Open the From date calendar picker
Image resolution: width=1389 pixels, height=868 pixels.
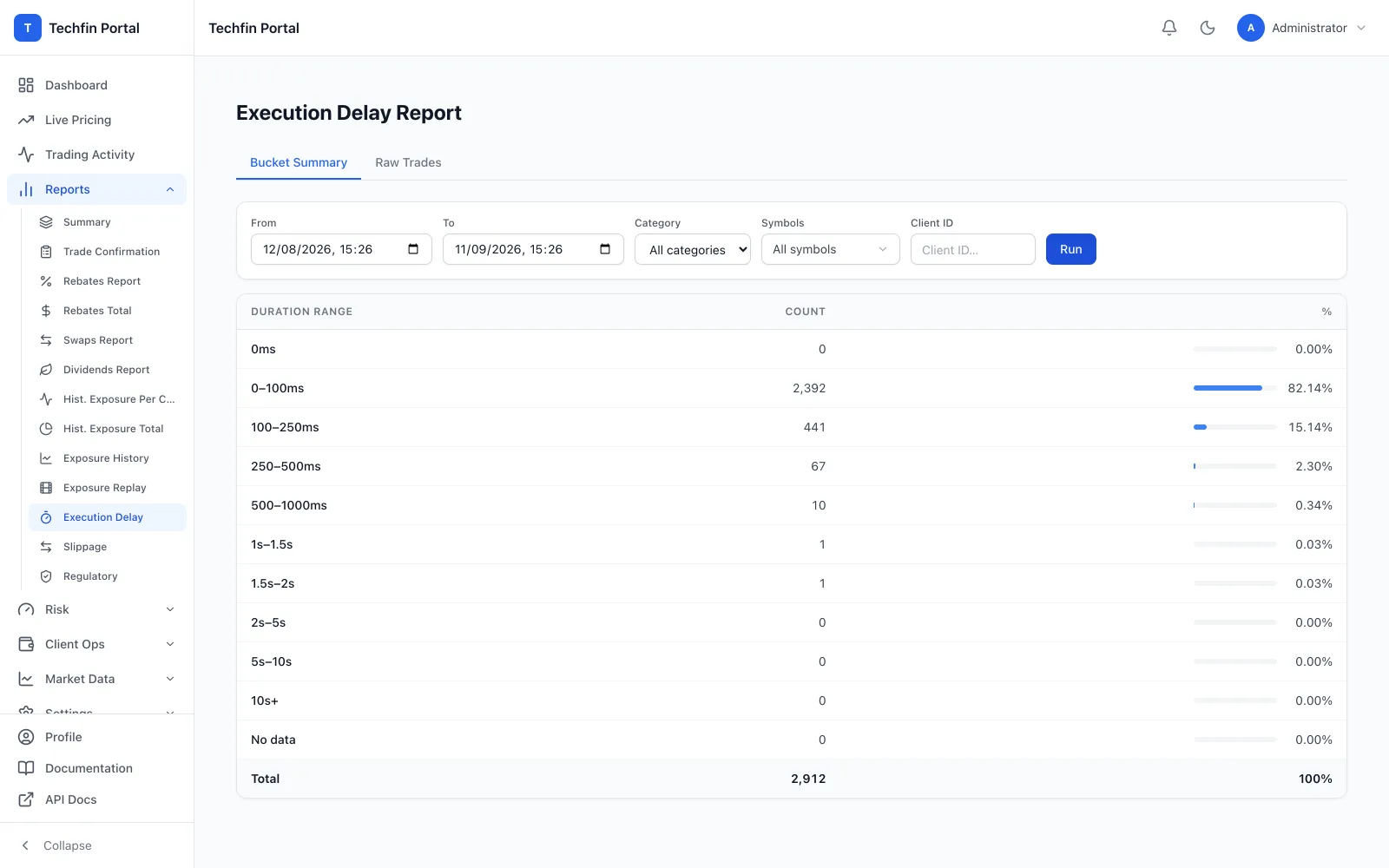click(413, 249)
